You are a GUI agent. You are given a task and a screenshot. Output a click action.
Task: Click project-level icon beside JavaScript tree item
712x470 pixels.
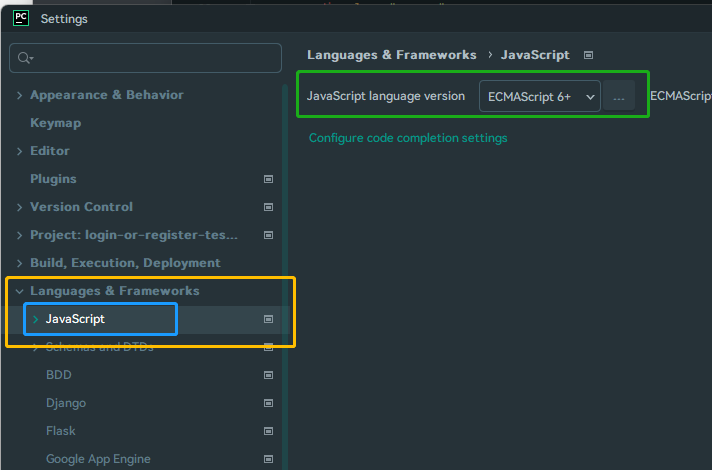click(268, 319)
